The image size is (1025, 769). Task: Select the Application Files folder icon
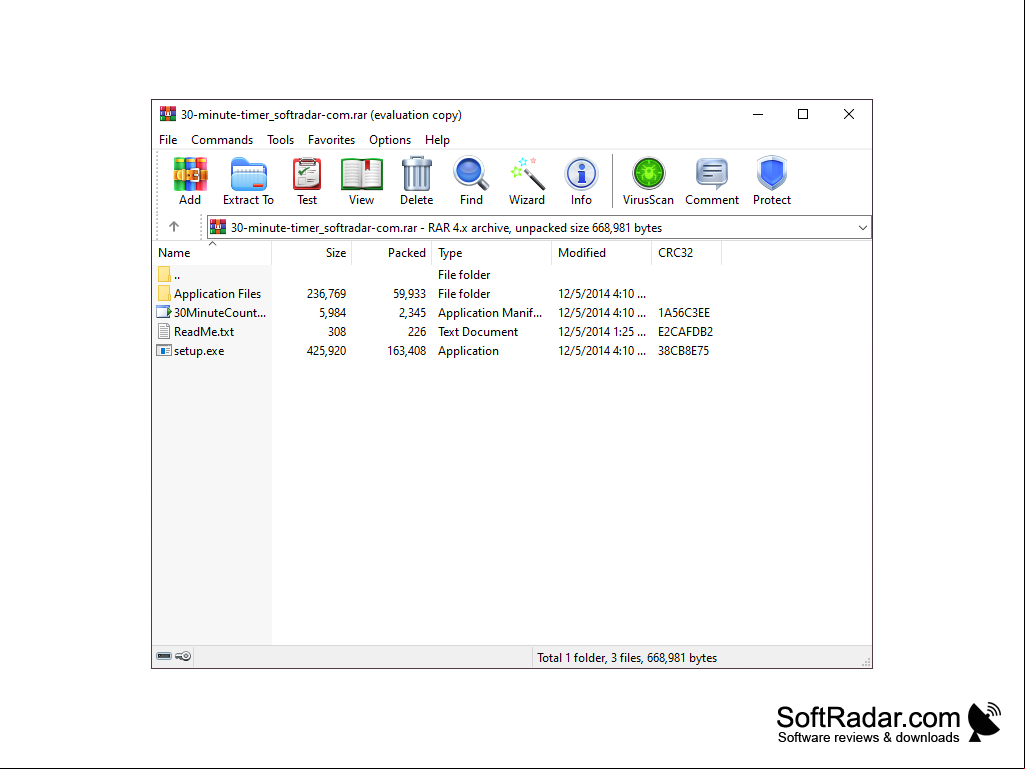tap(164, 294)
